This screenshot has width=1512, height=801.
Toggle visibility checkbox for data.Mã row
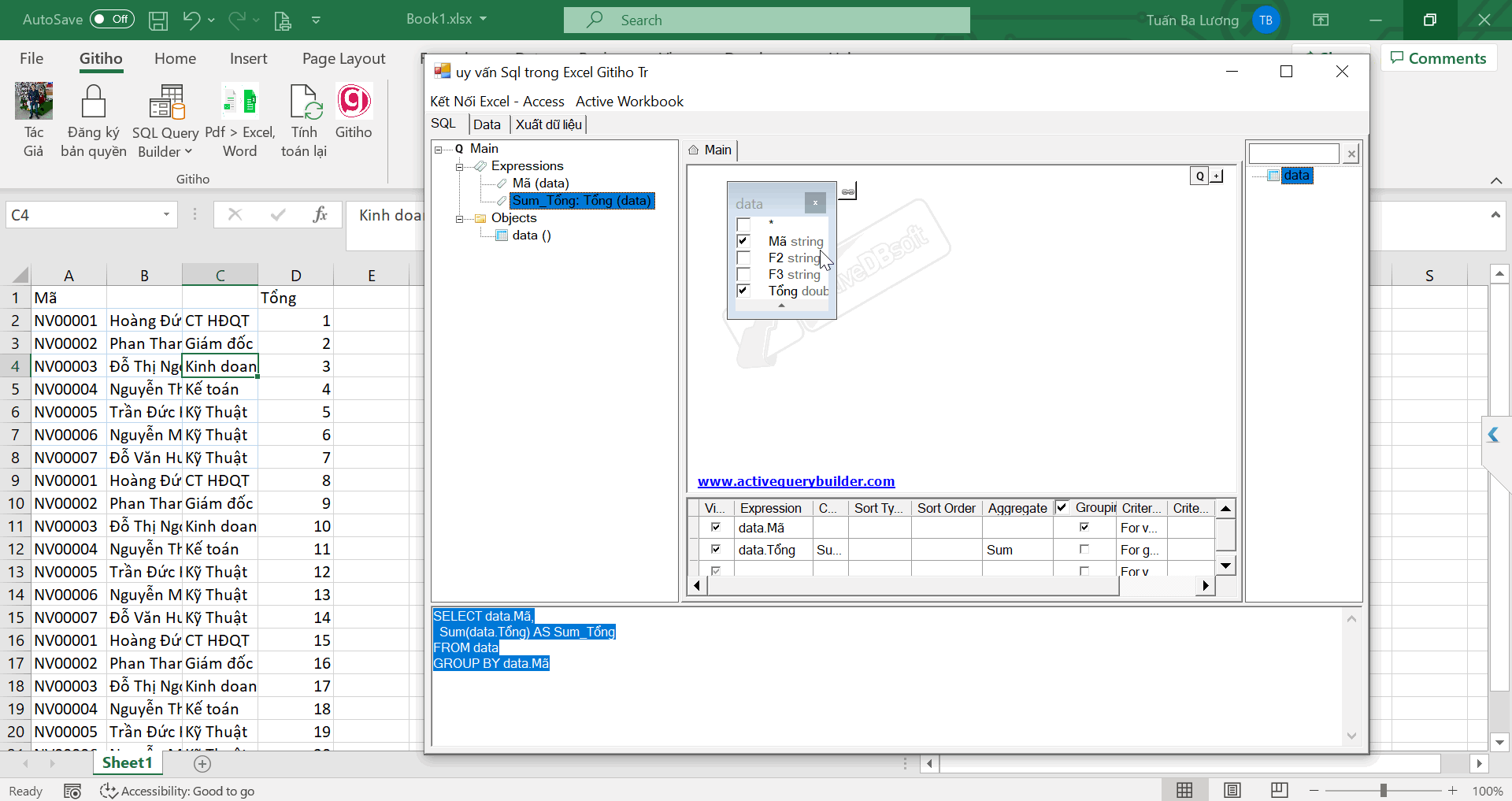coord(716,527)
